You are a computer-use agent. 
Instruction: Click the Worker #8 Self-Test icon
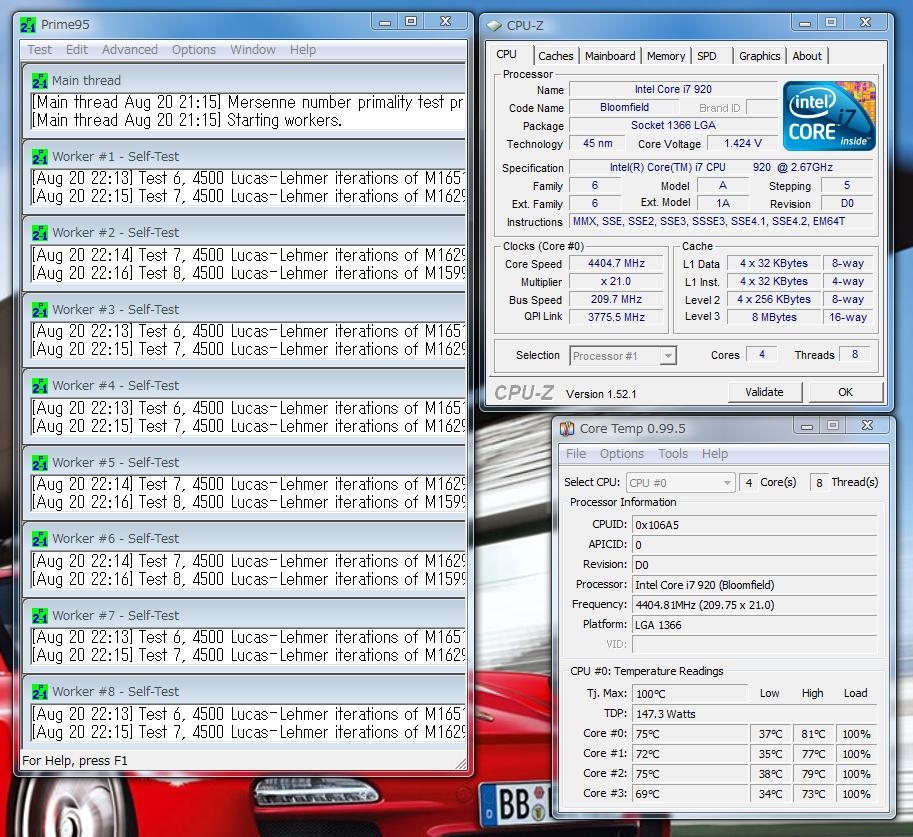click(x=40, y=692)
